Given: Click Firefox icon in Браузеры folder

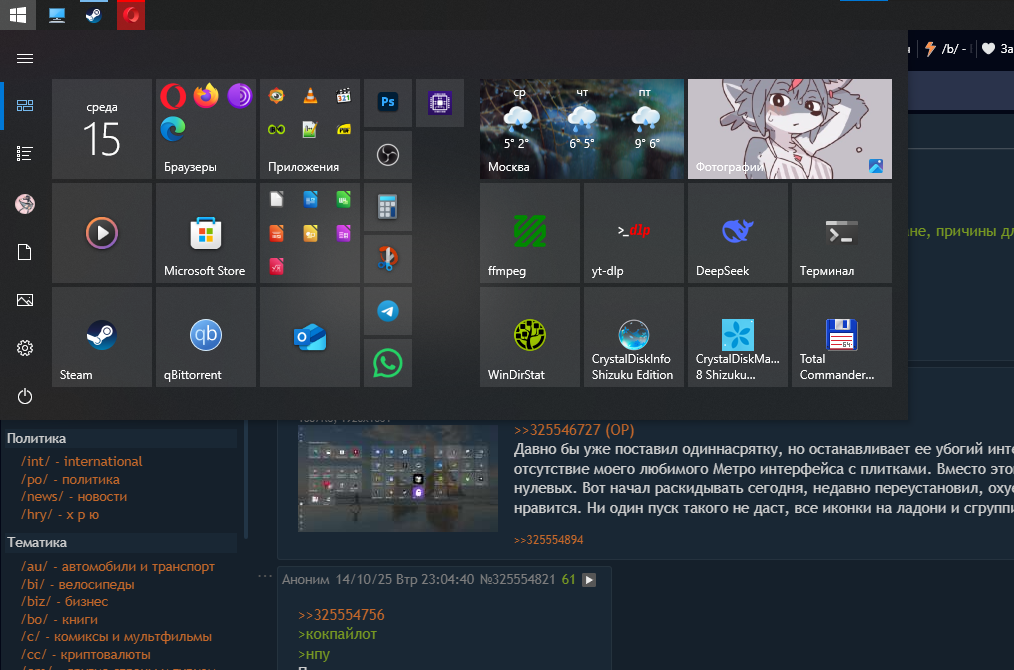Looking at the screenshot, I should click(x=206, y=96).
